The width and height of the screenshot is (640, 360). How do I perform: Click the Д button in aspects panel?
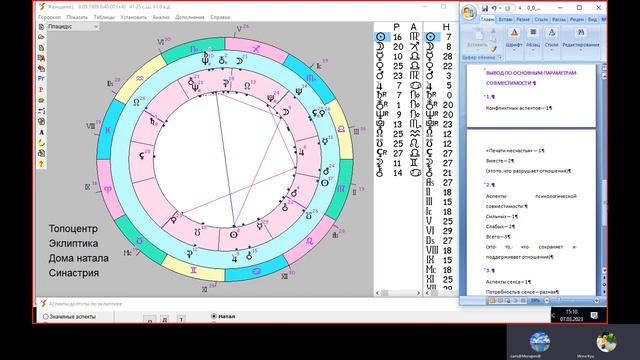[165, 319]
